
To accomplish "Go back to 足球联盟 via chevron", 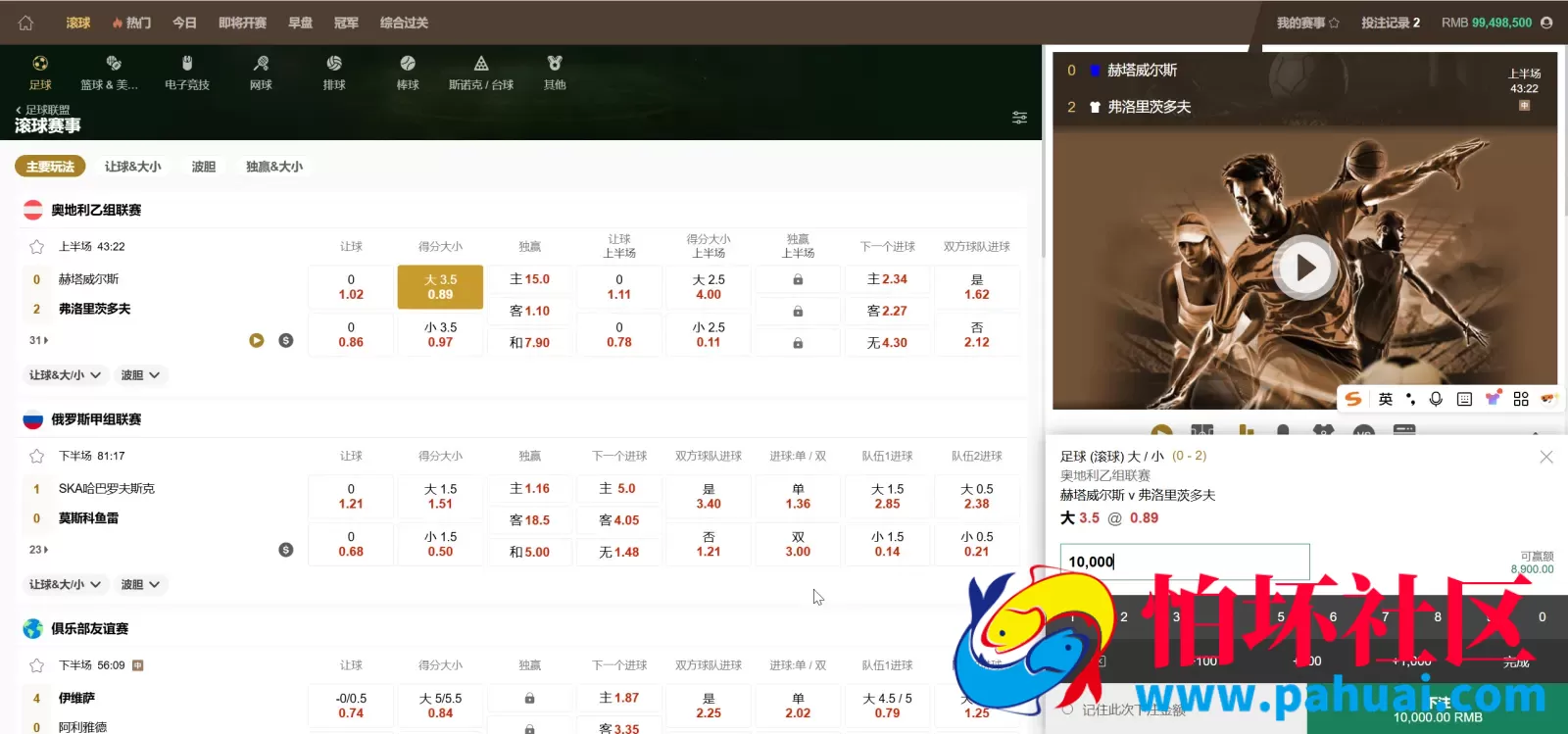I will pyautogui.click(x=18, y=110).
